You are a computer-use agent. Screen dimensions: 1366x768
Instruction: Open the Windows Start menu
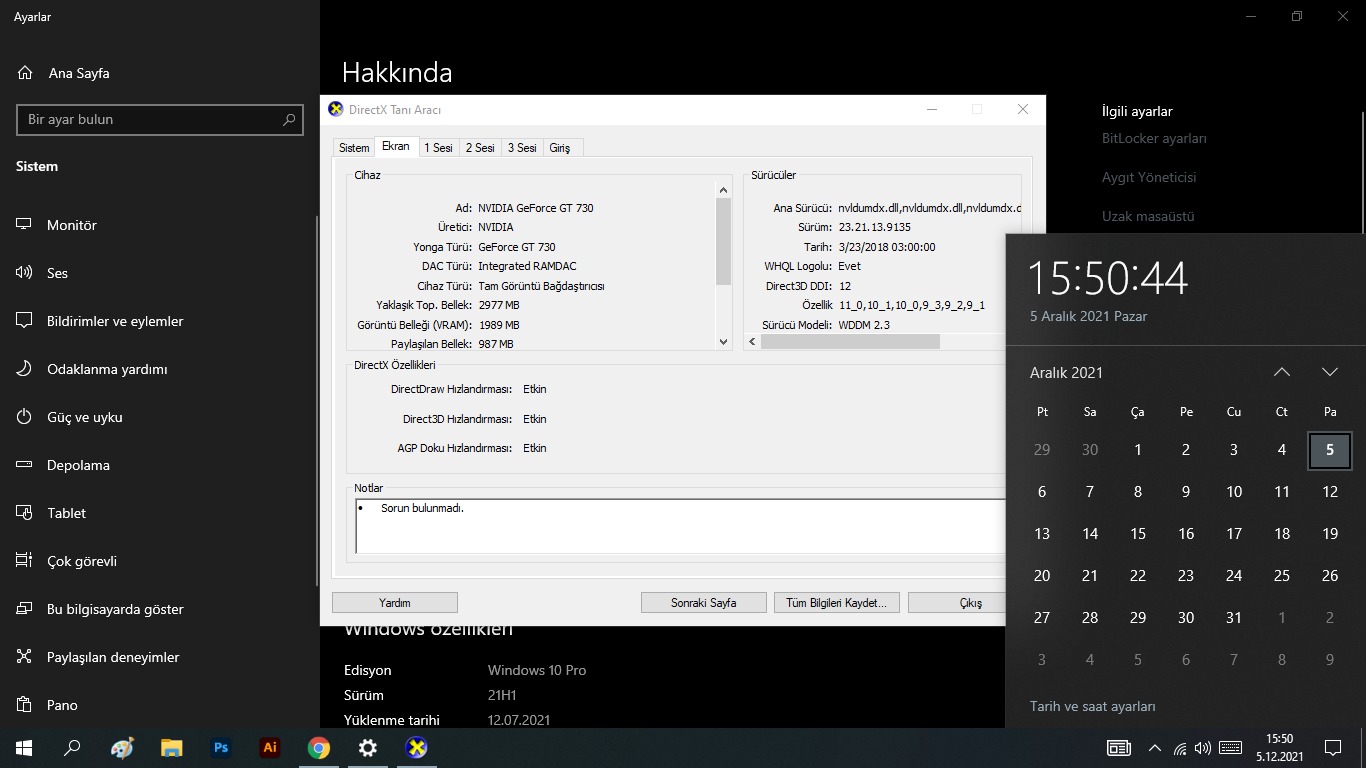click(x=24, y=748)
